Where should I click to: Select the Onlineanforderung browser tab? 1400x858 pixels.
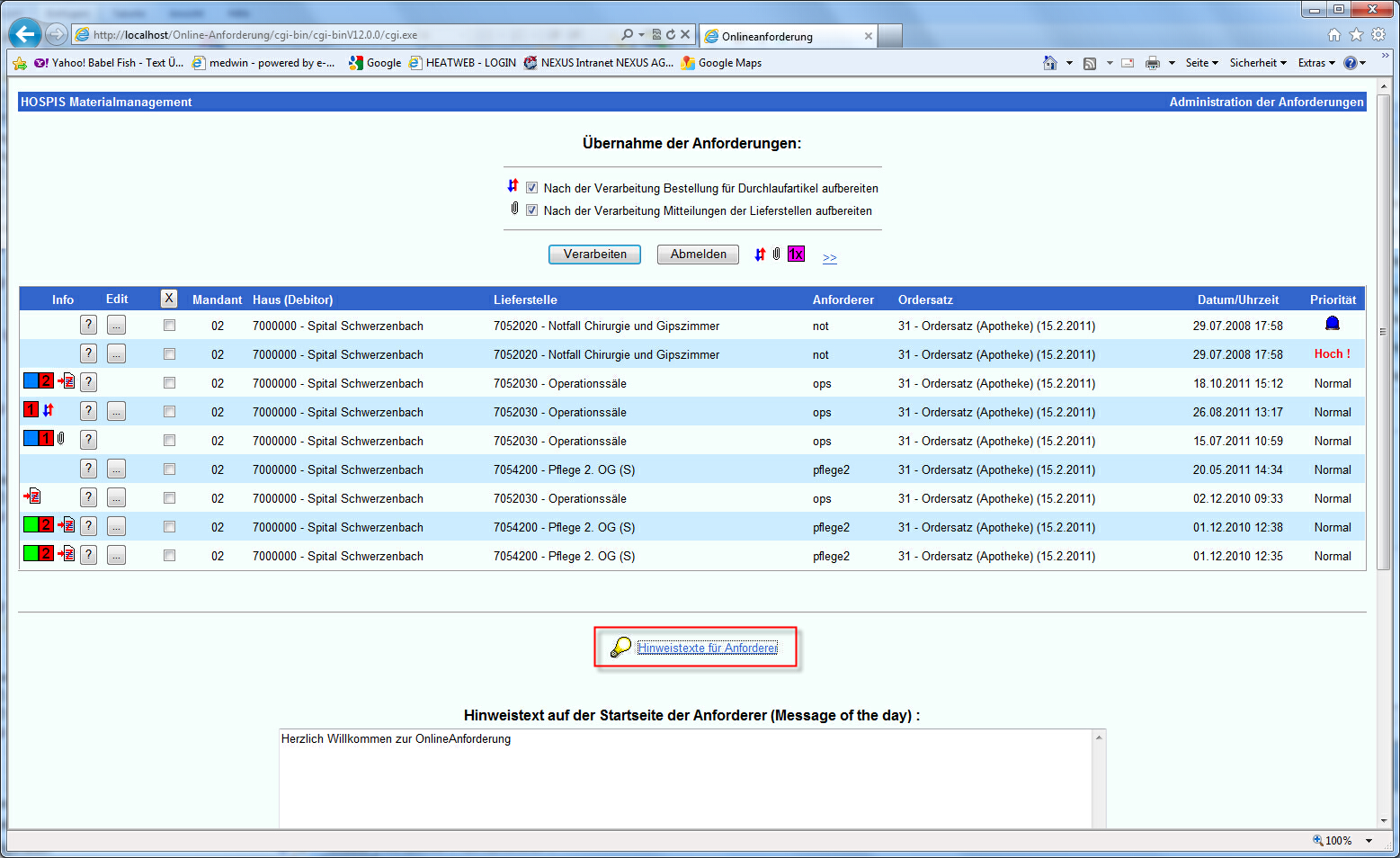pos(788,36)
